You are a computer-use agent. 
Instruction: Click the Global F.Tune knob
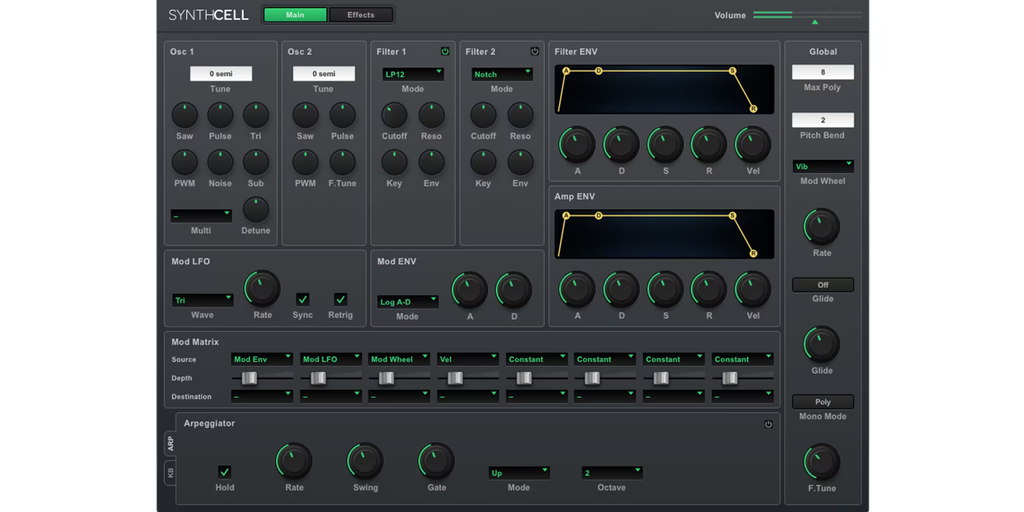(822, 462)
